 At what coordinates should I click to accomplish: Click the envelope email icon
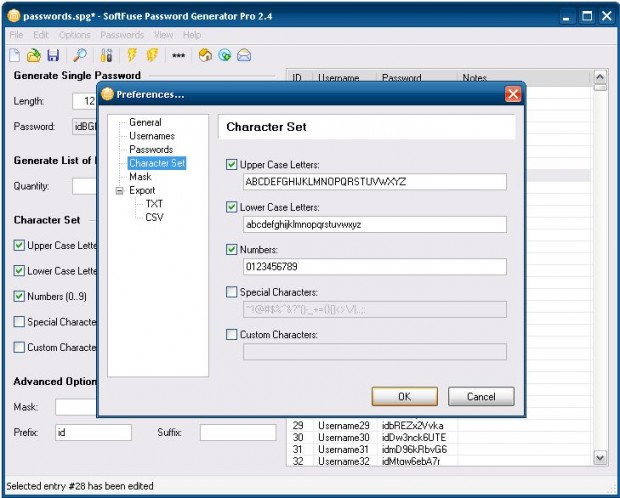[244, 55]
